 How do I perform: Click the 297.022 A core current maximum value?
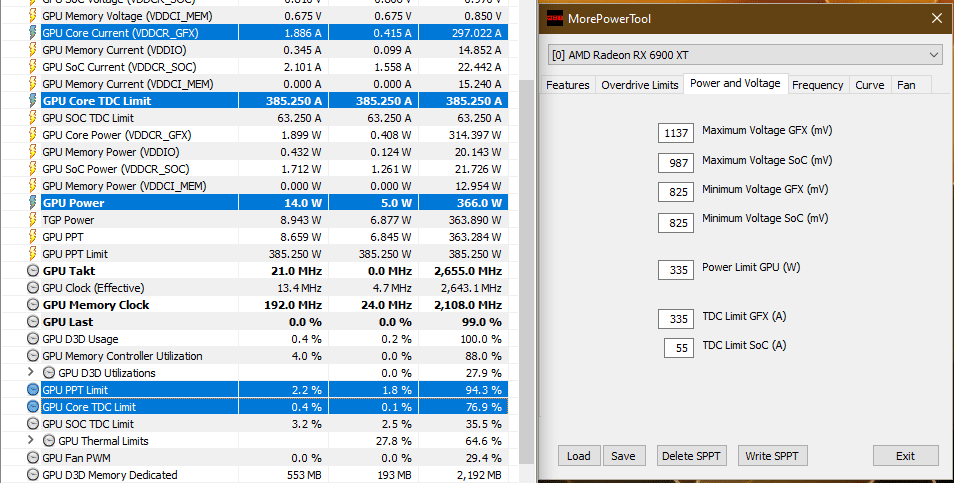click(x=476, y=33)
